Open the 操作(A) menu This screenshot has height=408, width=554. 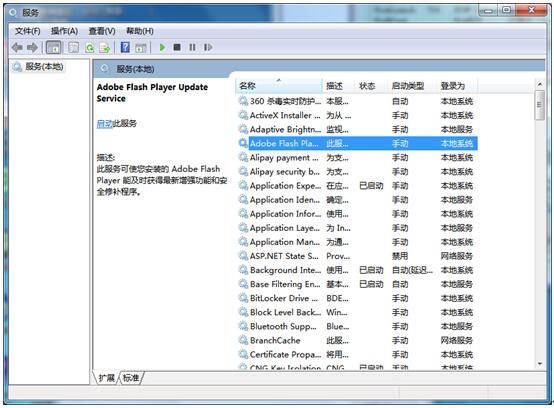pyautogui.click(x=64, y=31)
